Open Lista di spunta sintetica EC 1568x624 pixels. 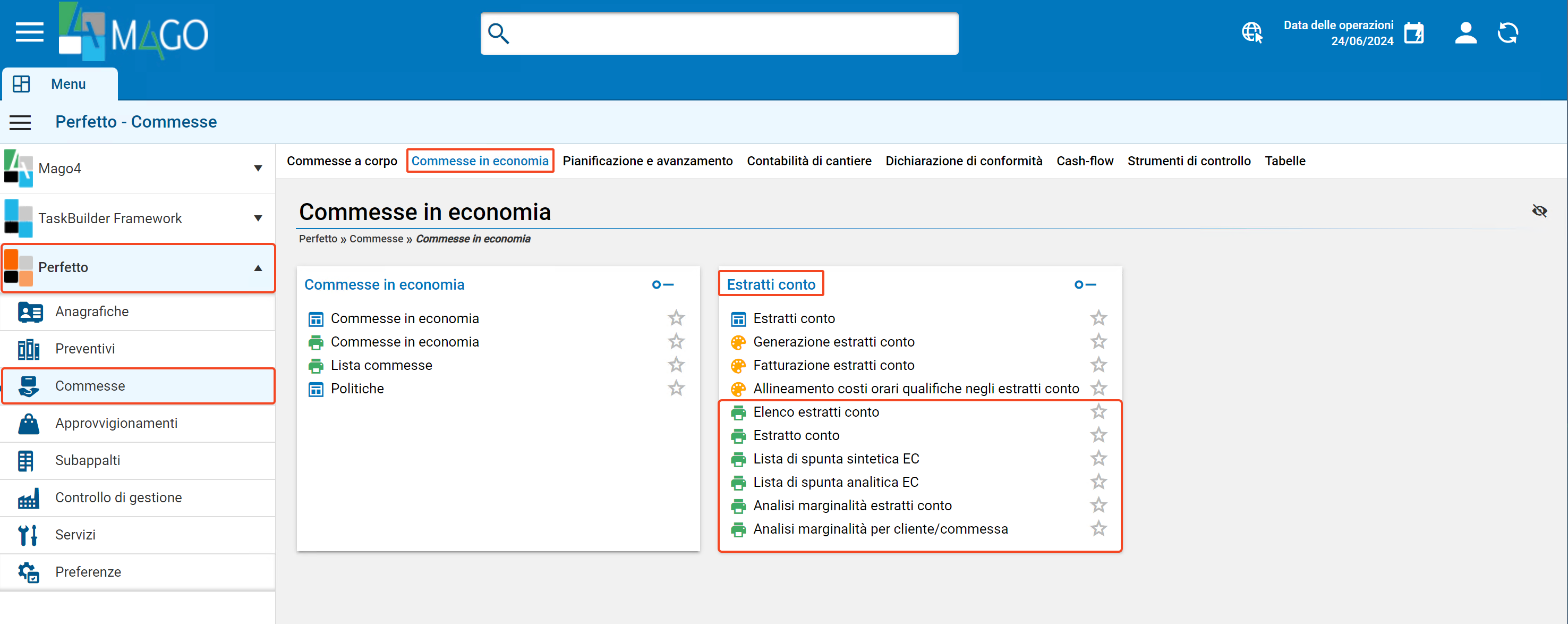[836, 459]
